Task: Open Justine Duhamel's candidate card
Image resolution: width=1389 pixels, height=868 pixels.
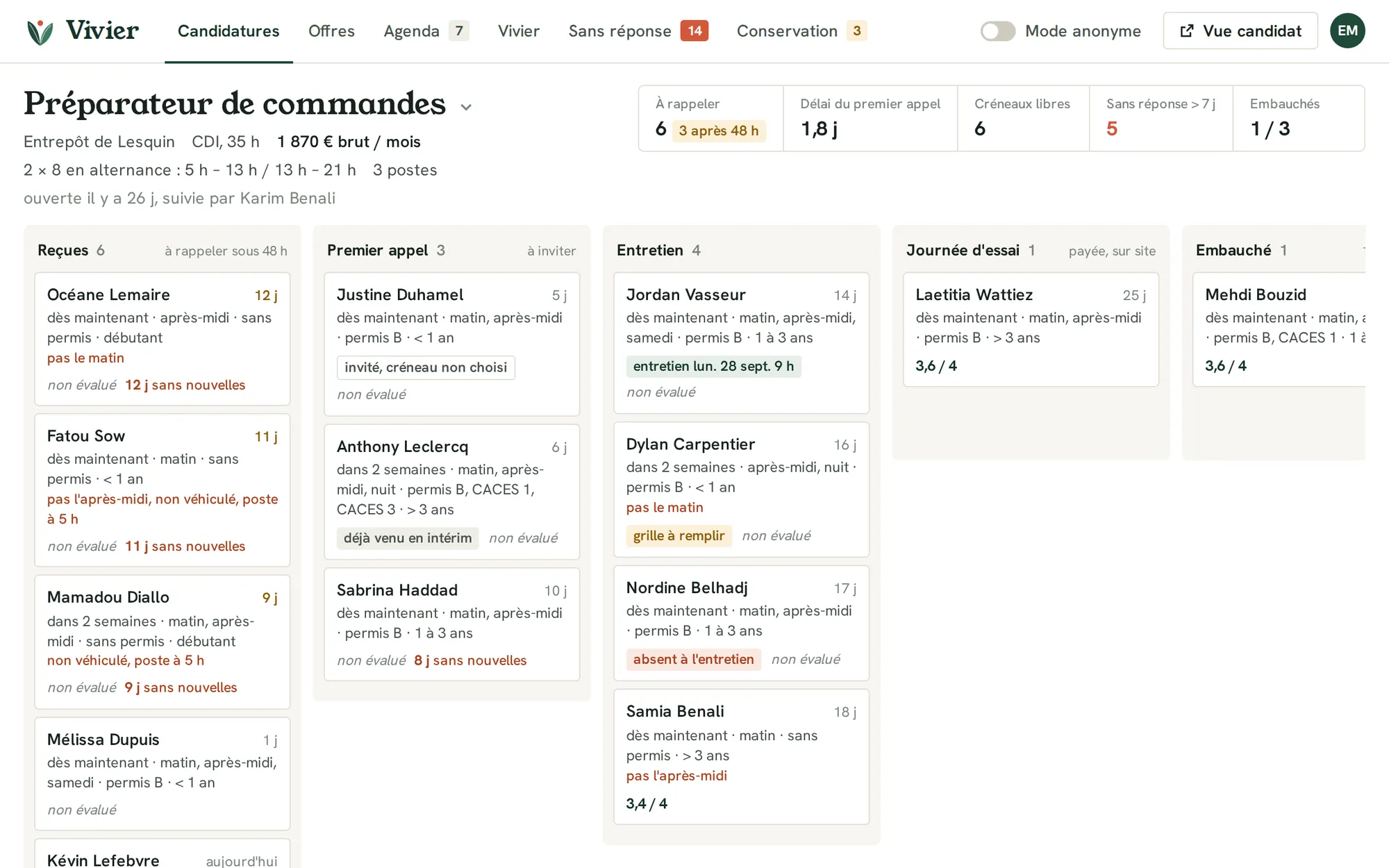Action: coord(452,344)
